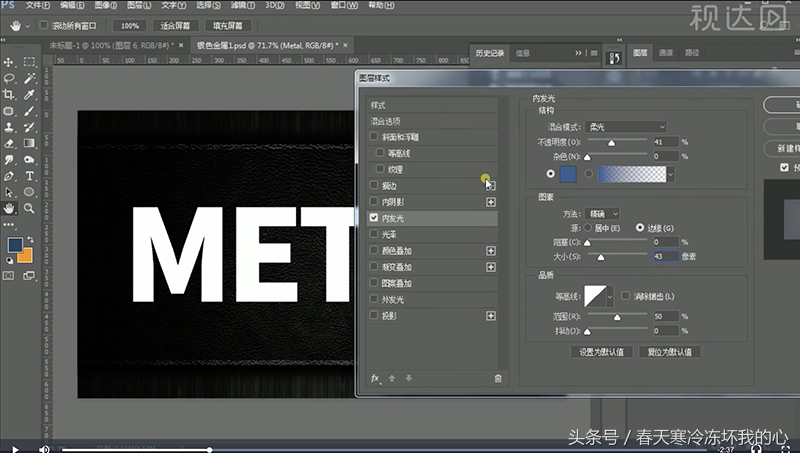Click the 设置为默认值 button
This screenshot has width=800, height=453.
[x=601, y=352]
